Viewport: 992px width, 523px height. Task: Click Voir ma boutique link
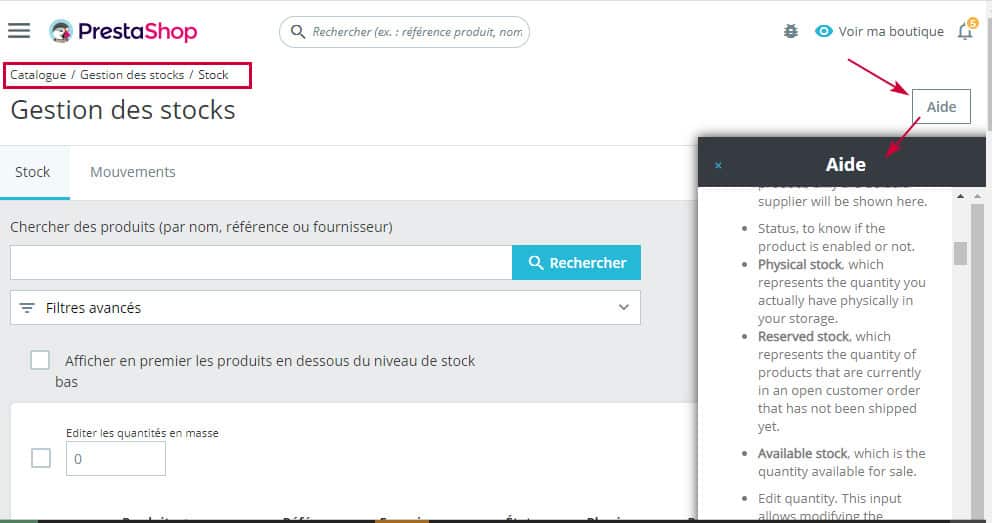[x=890, y=31]
